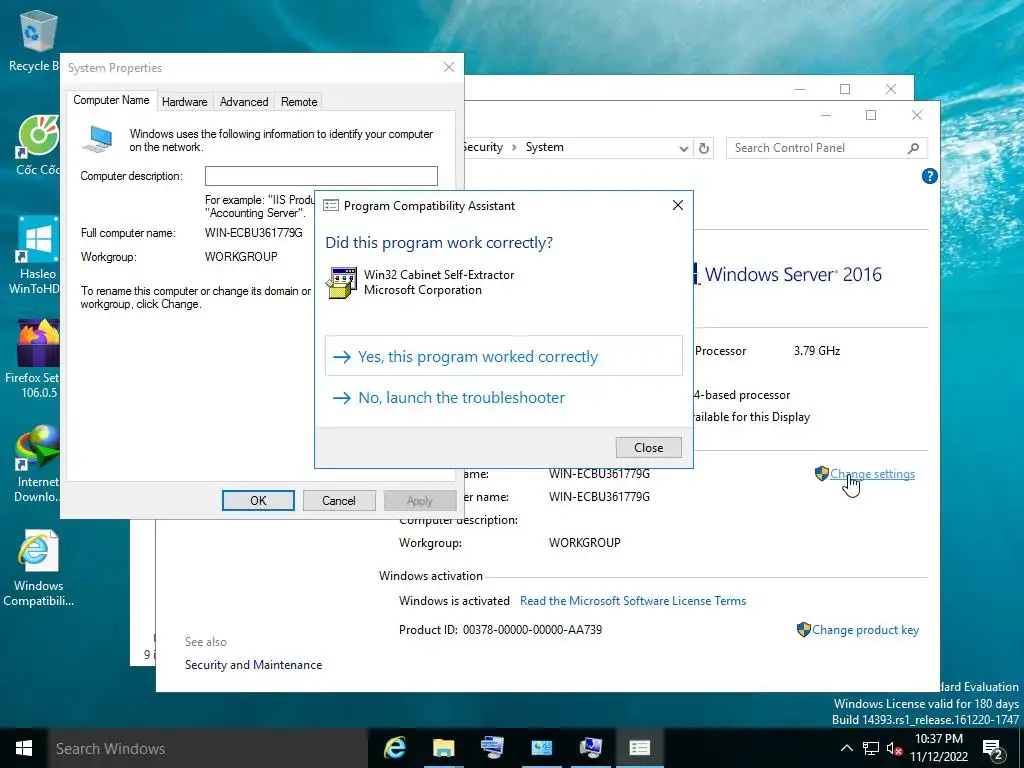Click the computer icon in System Properties
The width and height of the screenshot is (1024, 768).
(x=97, y=139)
